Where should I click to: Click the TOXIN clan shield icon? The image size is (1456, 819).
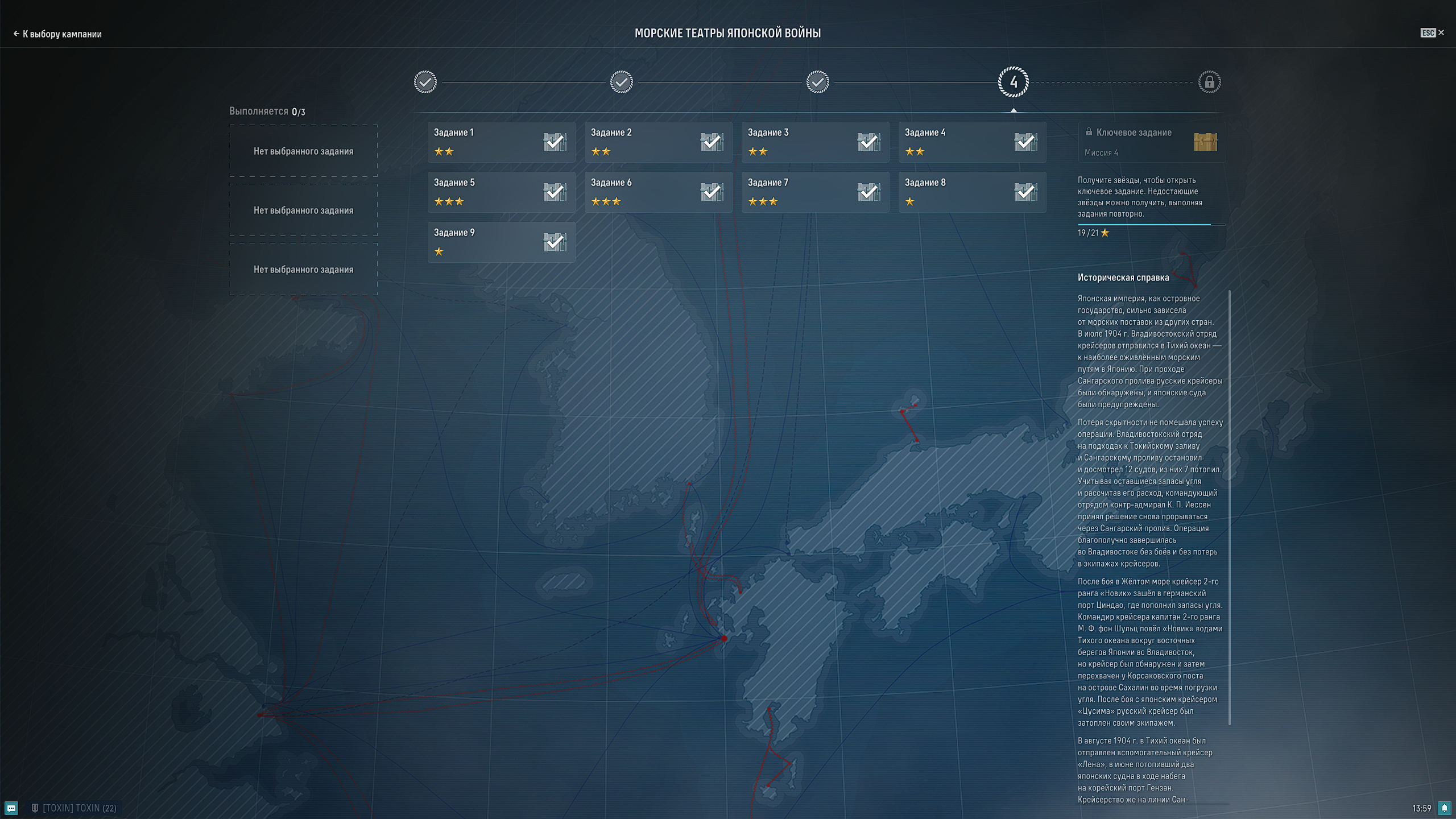pos(35,808)
